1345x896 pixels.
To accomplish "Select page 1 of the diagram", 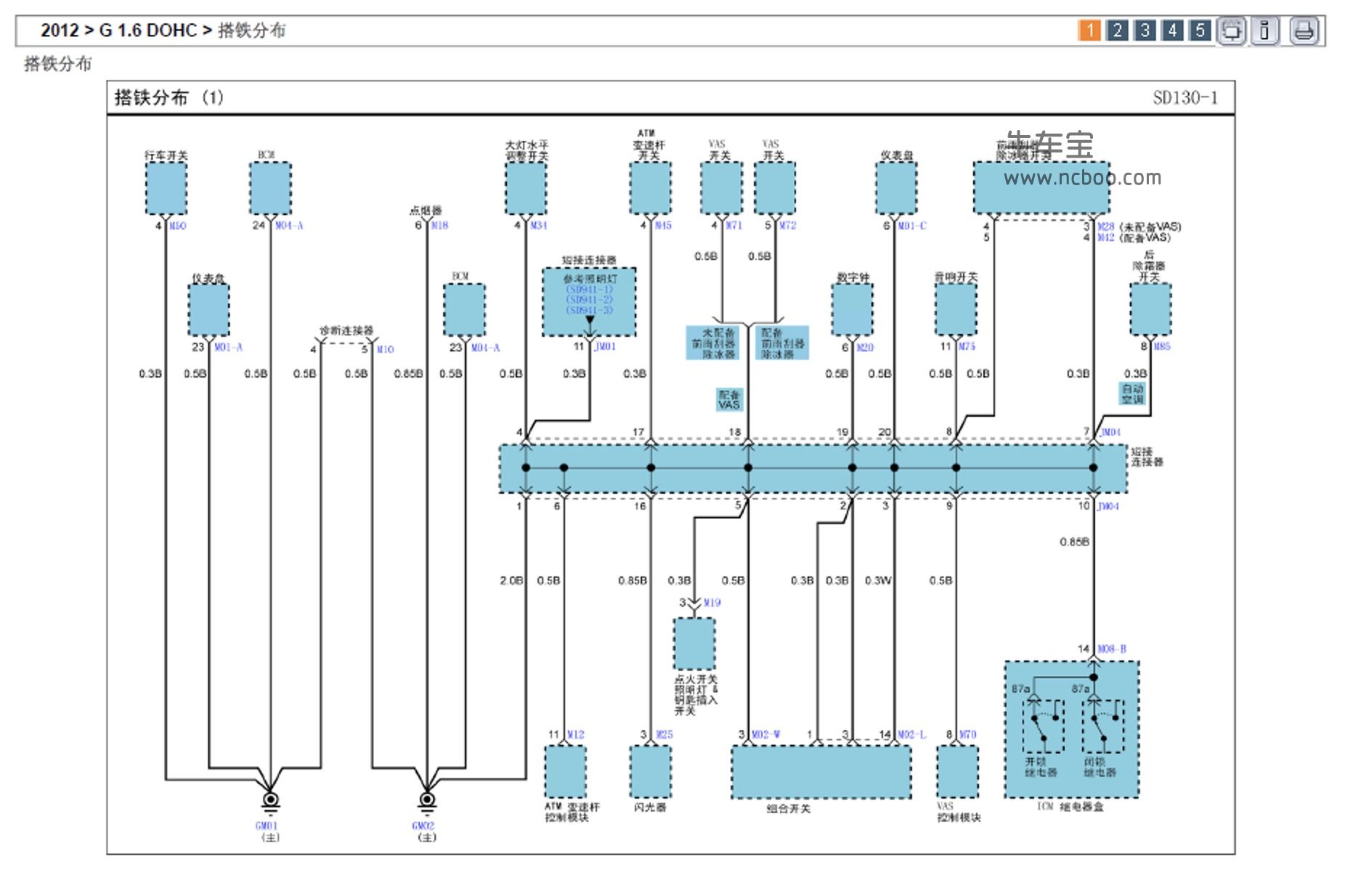I will pyautogui.click(x=1089, y=30).
